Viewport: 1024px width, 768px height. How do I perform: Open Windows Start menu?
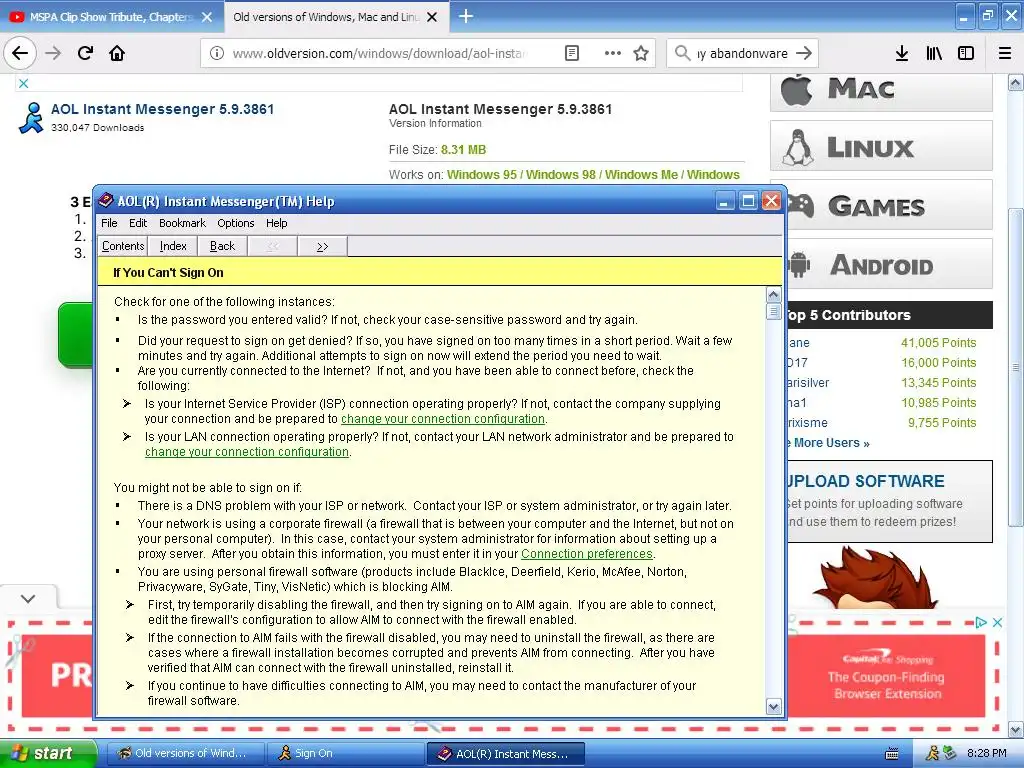(x=48, y=754)
